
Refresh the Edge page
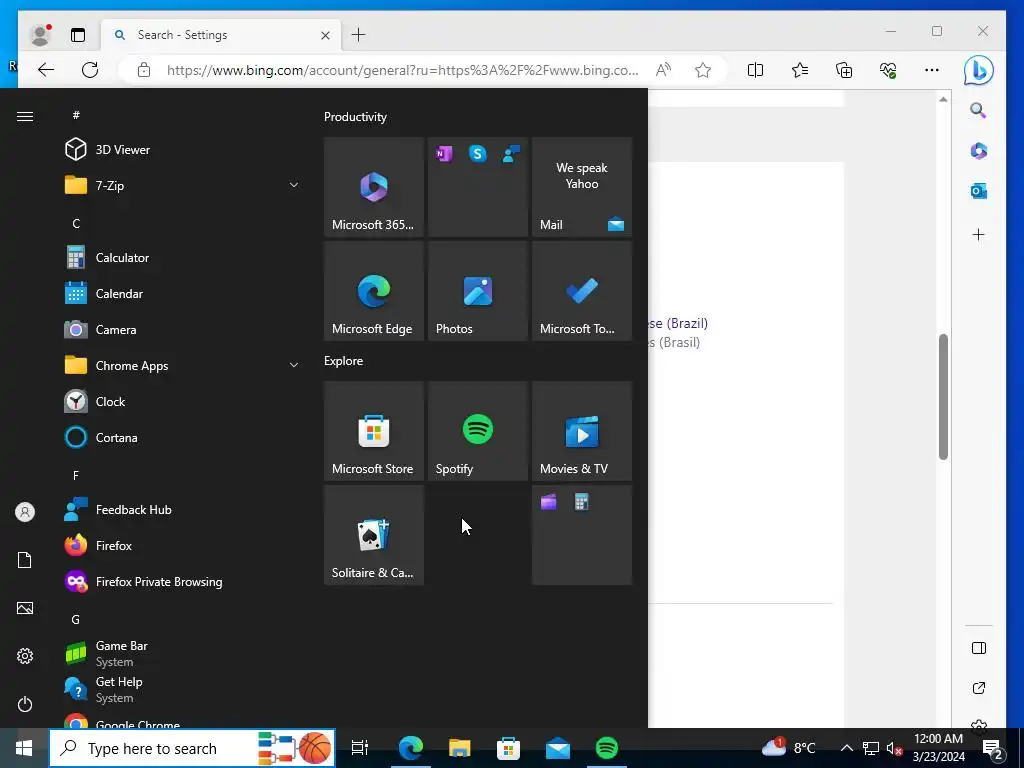point(90,70)
